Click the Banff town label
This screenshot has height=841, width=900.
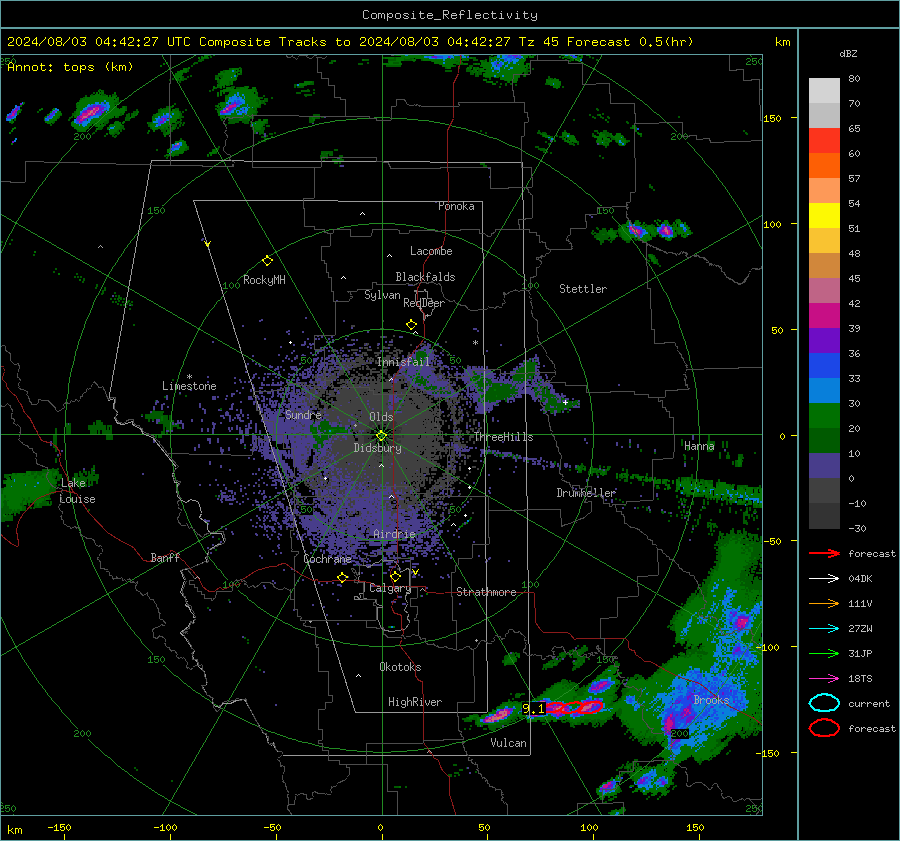pos(165,558)
